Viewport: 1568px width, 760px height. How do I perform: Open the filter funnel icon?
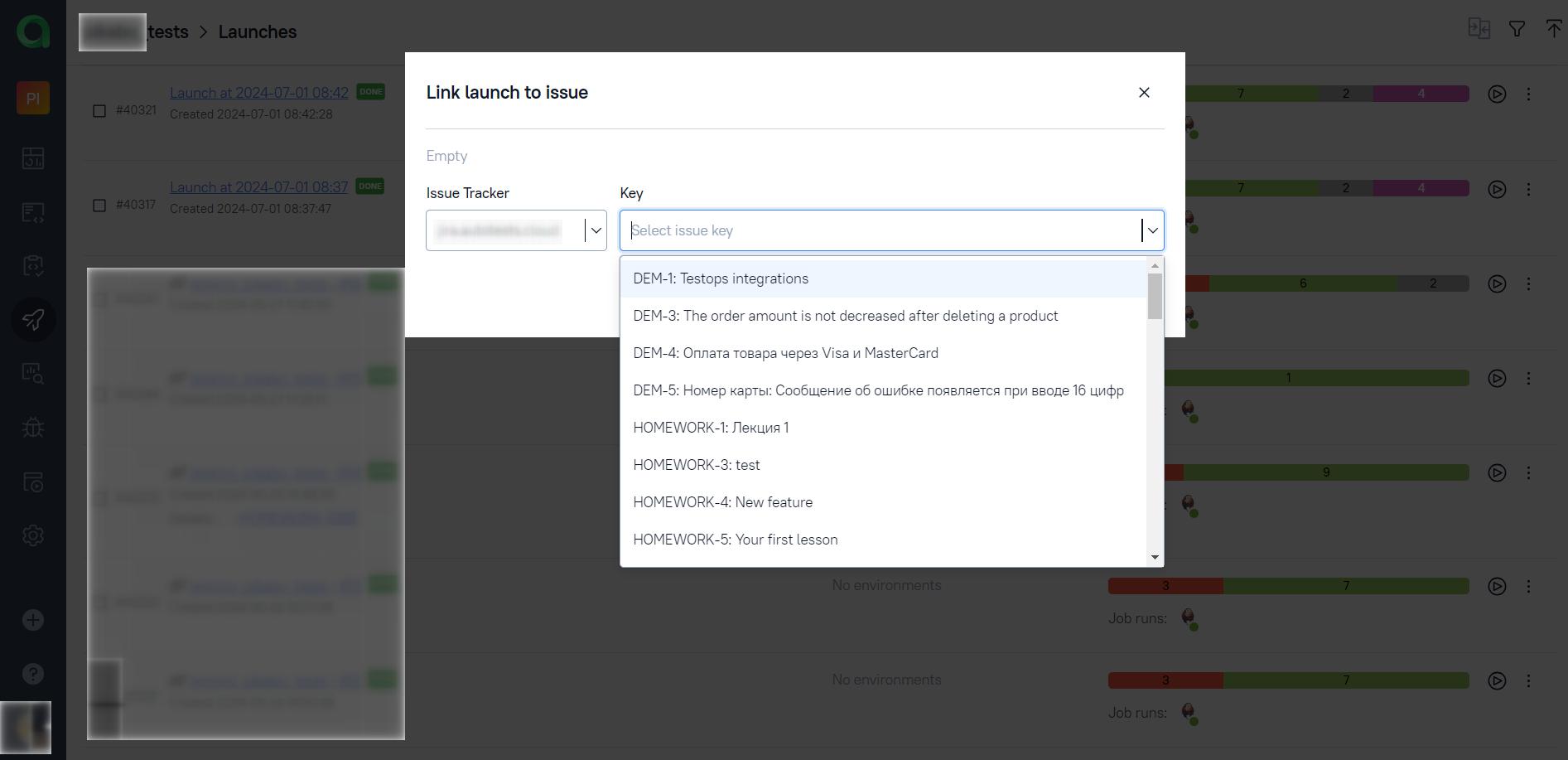tap(1517, 29)
